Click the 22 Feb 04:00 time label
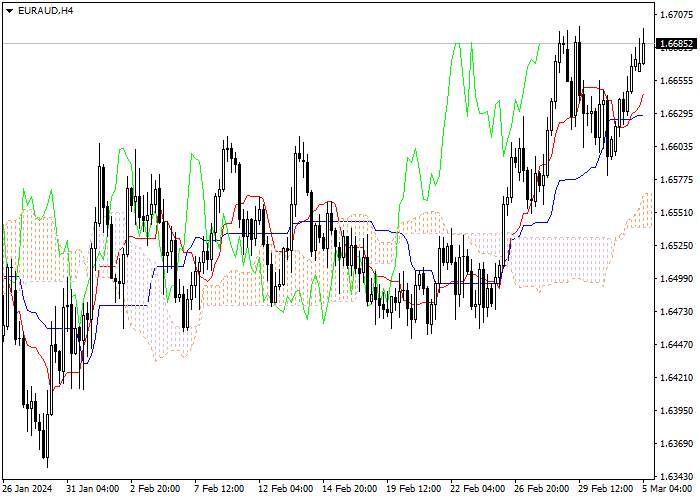Screen dimensions: 700x500 point(478,489)
